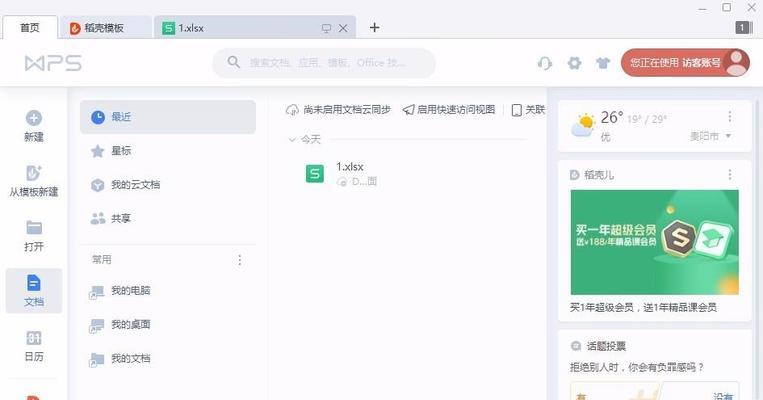Image resolution: width=763 pixels, height=400 pixels.
Task: Open weather widget more options
Action: [x=729, y=116]
